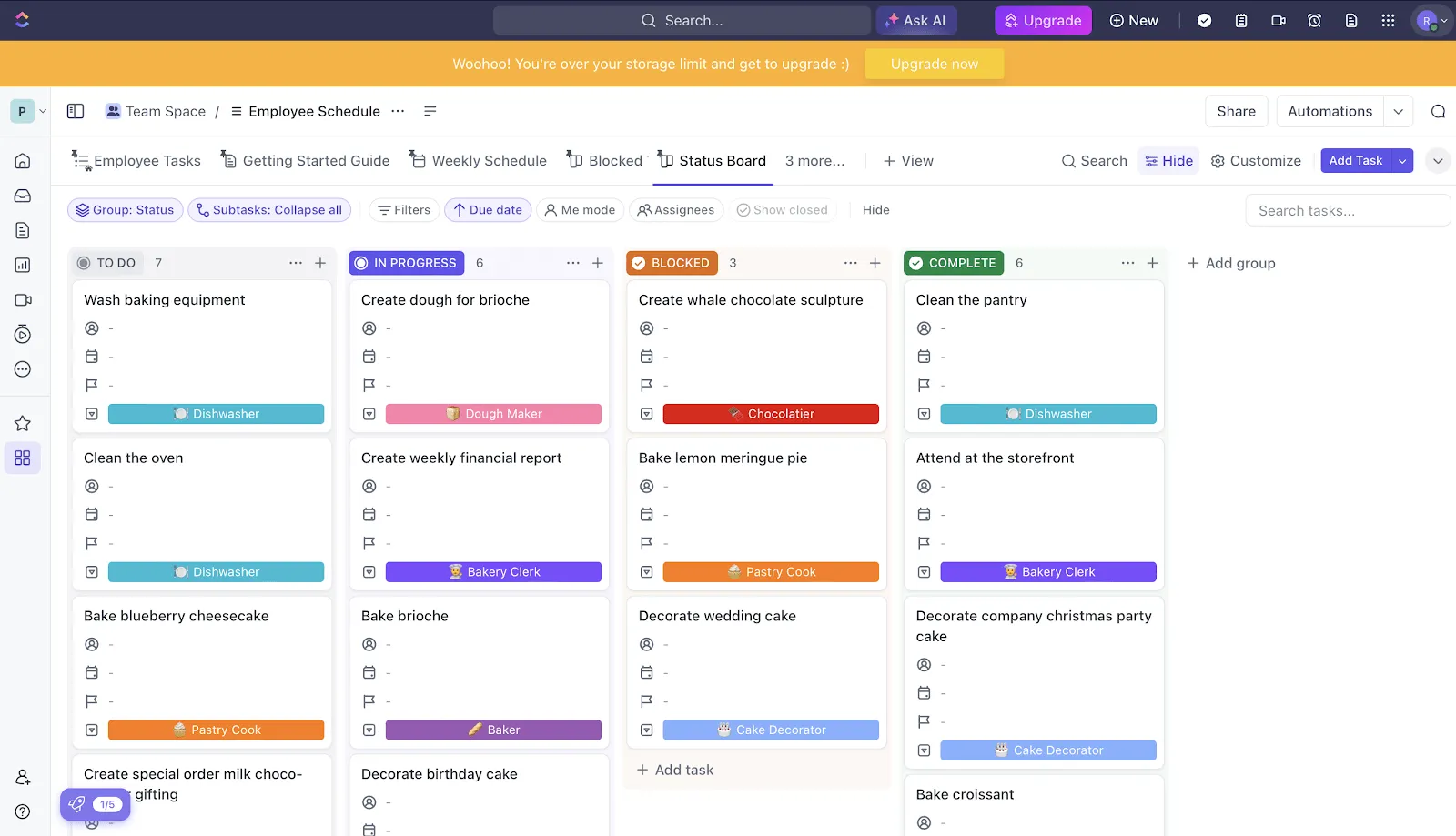1456x836 pixels.
Task: Click the purple Upgrade button
Action: [x=1043, y=20]
